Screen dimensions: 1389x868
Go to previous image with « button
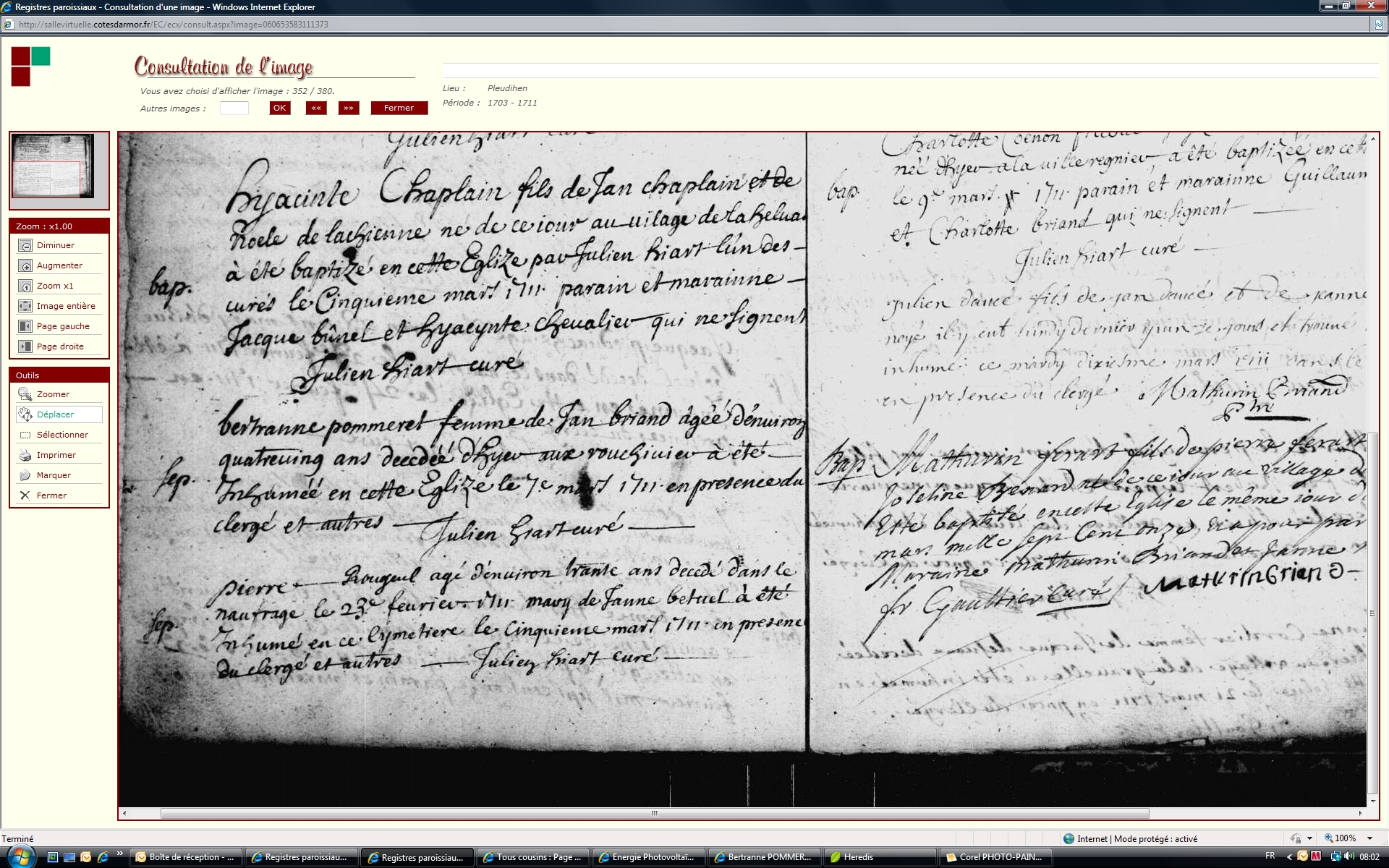(x=316, y=109)
